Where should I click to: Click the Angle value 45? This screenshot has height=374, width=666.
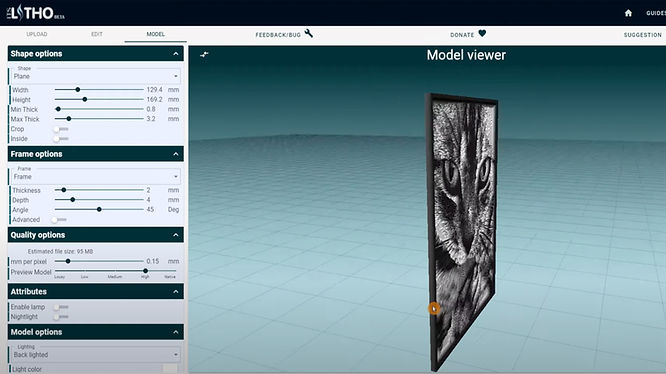tap(150, 209)
